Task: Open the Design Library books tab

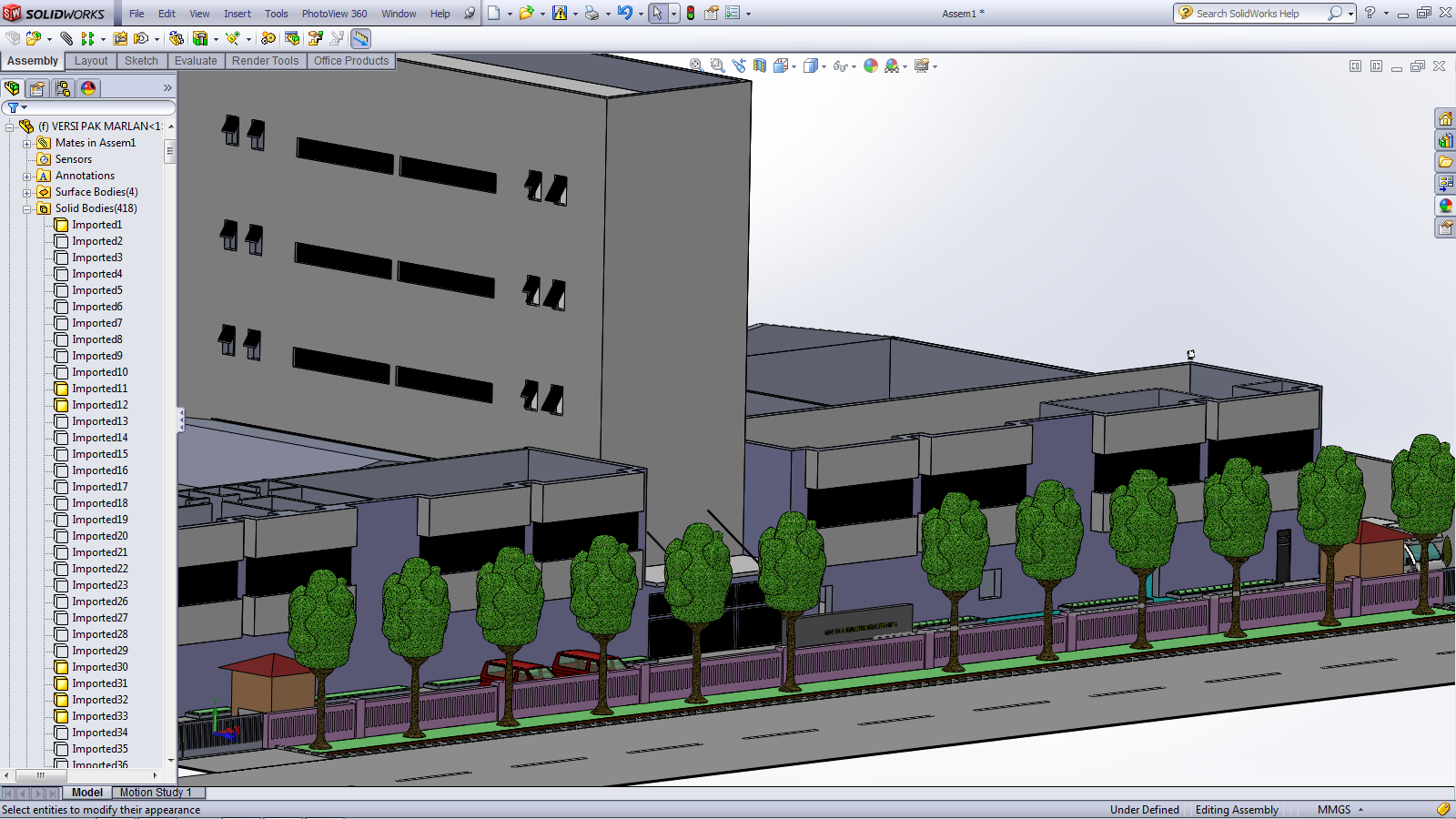Action: click(1445, 140)
